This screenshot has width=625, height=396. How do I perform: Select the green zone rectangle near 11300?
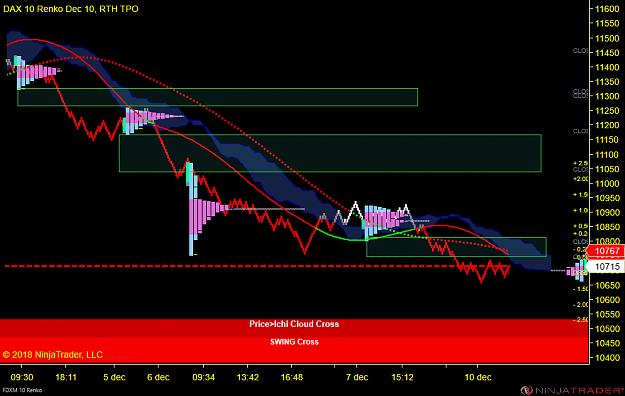pyautogui.click(x=218, y=97)
